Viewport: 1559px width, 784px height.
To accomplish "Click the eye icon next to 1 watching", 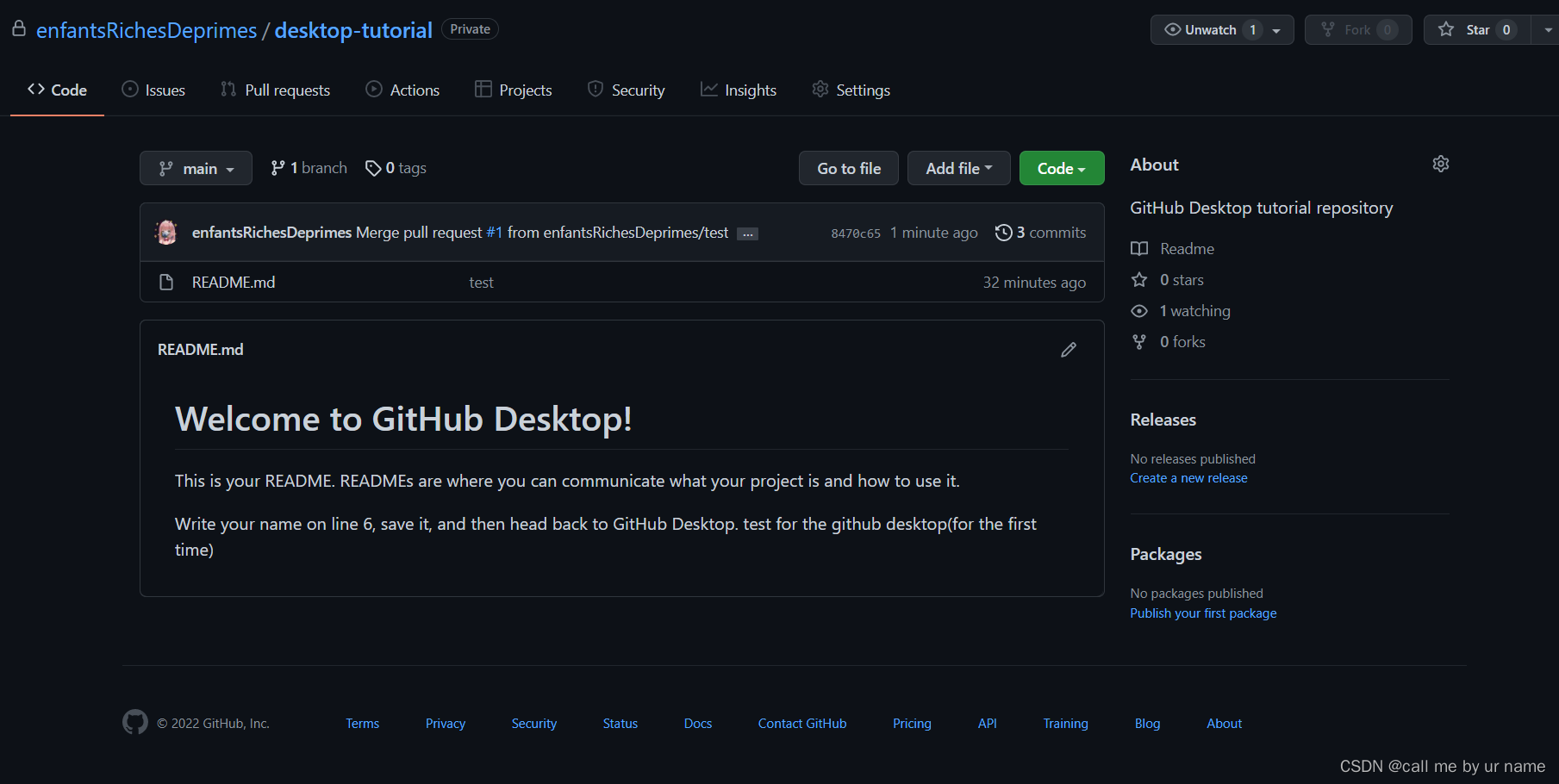I will (1138, 310).
